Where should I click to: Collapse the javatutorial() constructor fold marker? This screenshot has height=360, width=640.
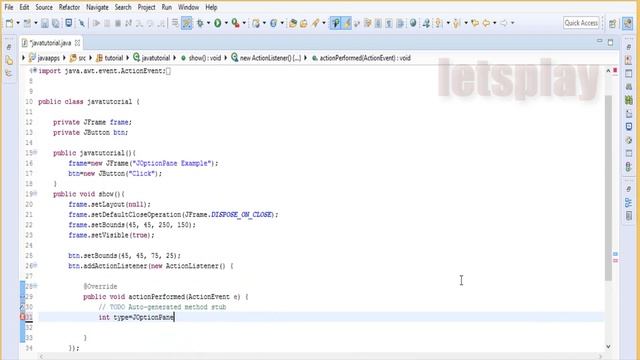point(35,153)
